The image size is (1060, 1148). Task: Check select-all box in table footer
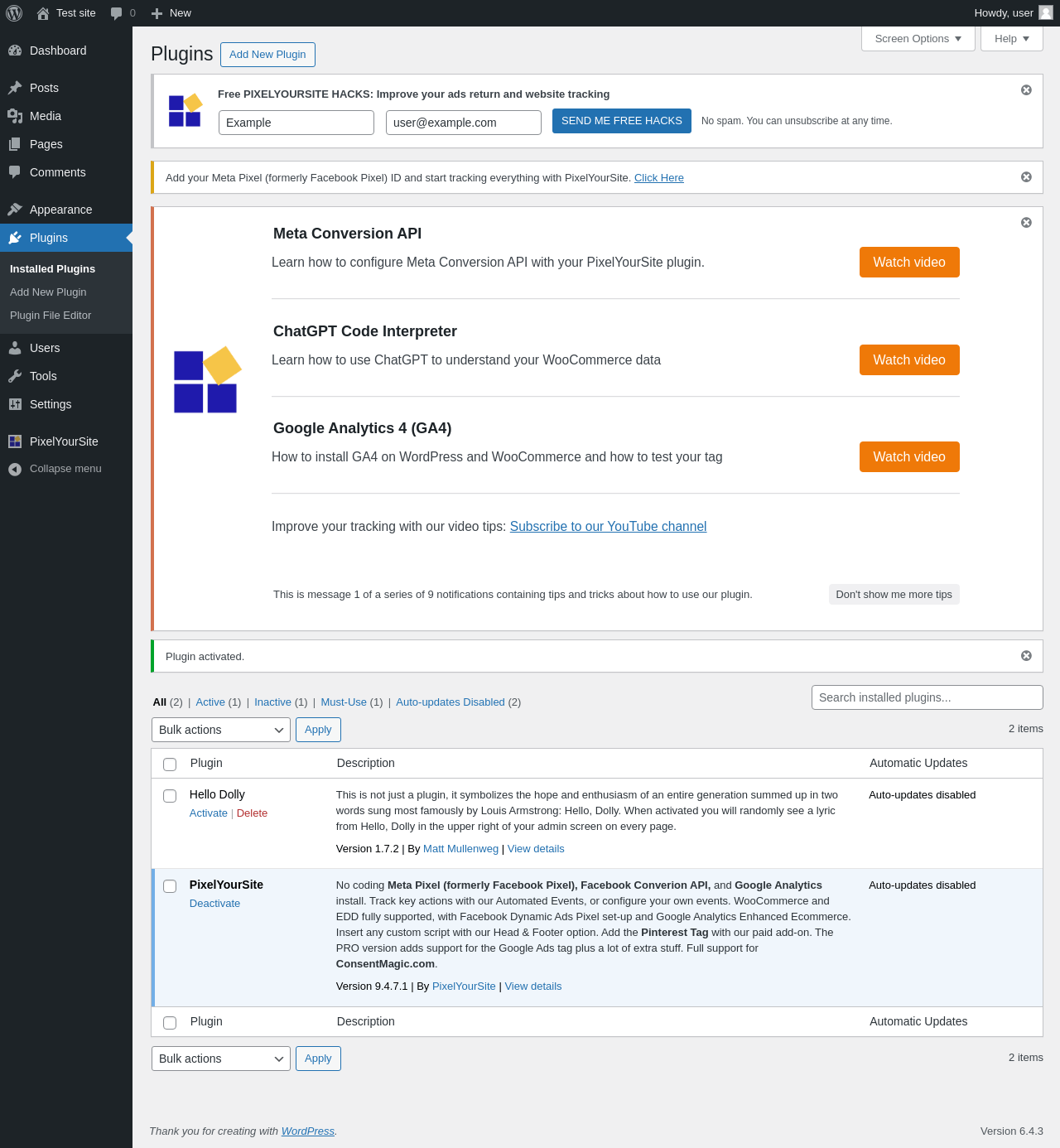tap(170, 1022)
